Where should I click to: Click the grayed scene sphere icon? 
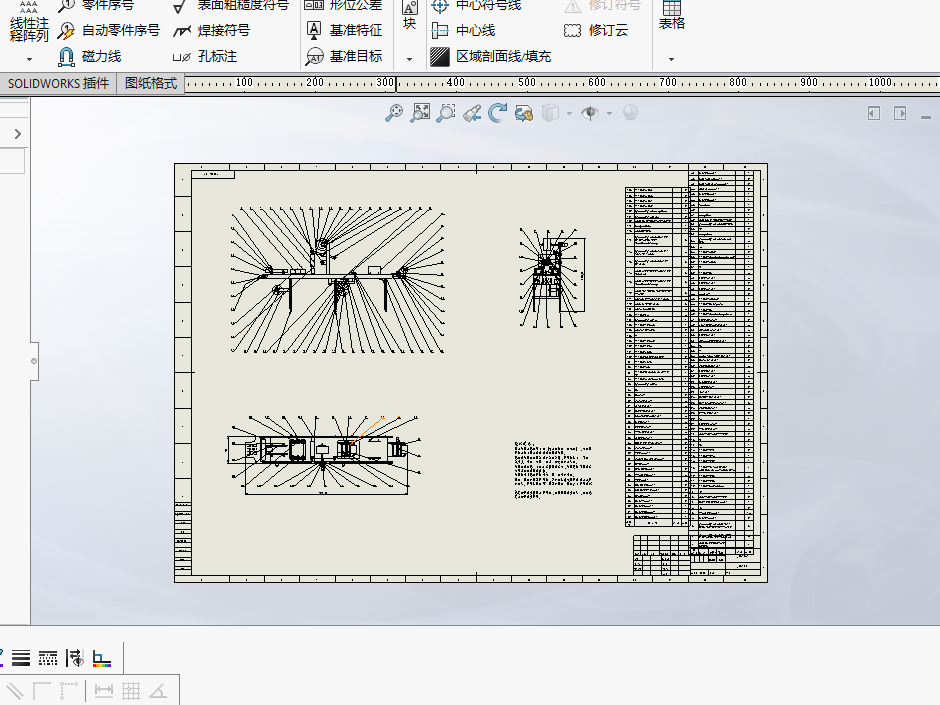click(630, 112)
